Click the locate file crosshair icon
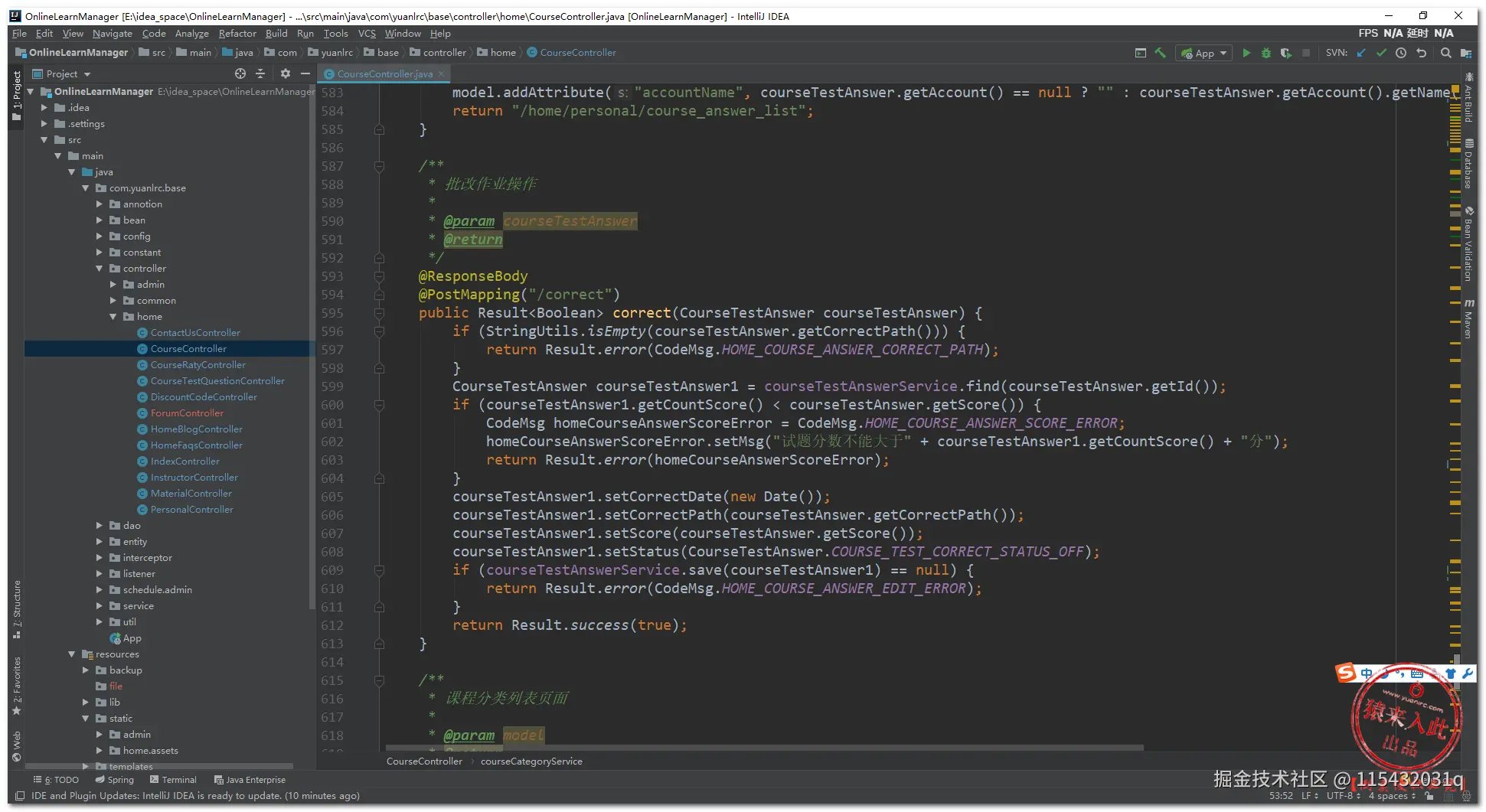Screen dimensions: 1486x812 (x=240, y=73)
